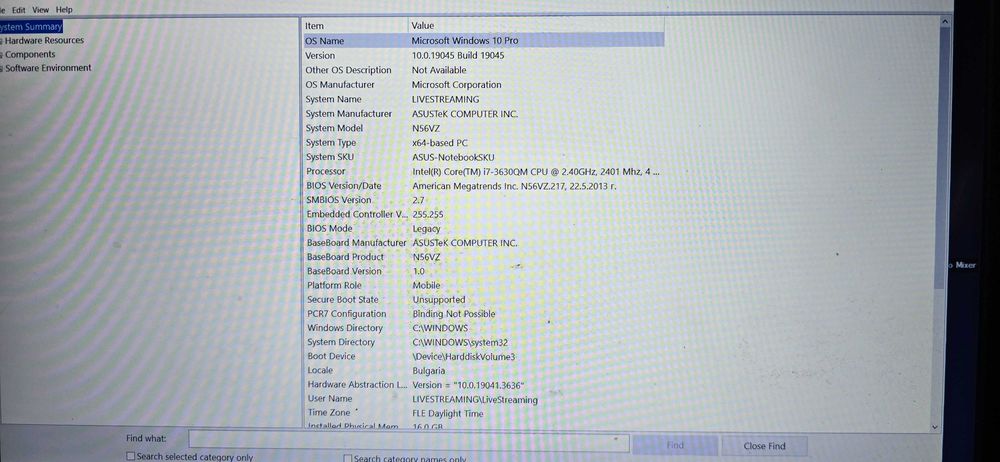This screenshot has height=462, width=1000.
Task: Open the View menu
Action: point(41,10)
